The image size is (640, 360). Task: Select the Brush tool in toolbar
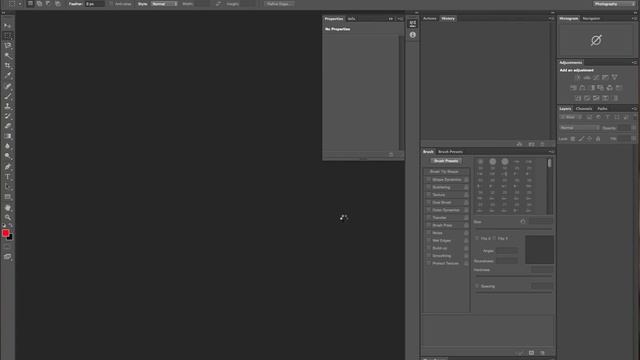point(7,96)
